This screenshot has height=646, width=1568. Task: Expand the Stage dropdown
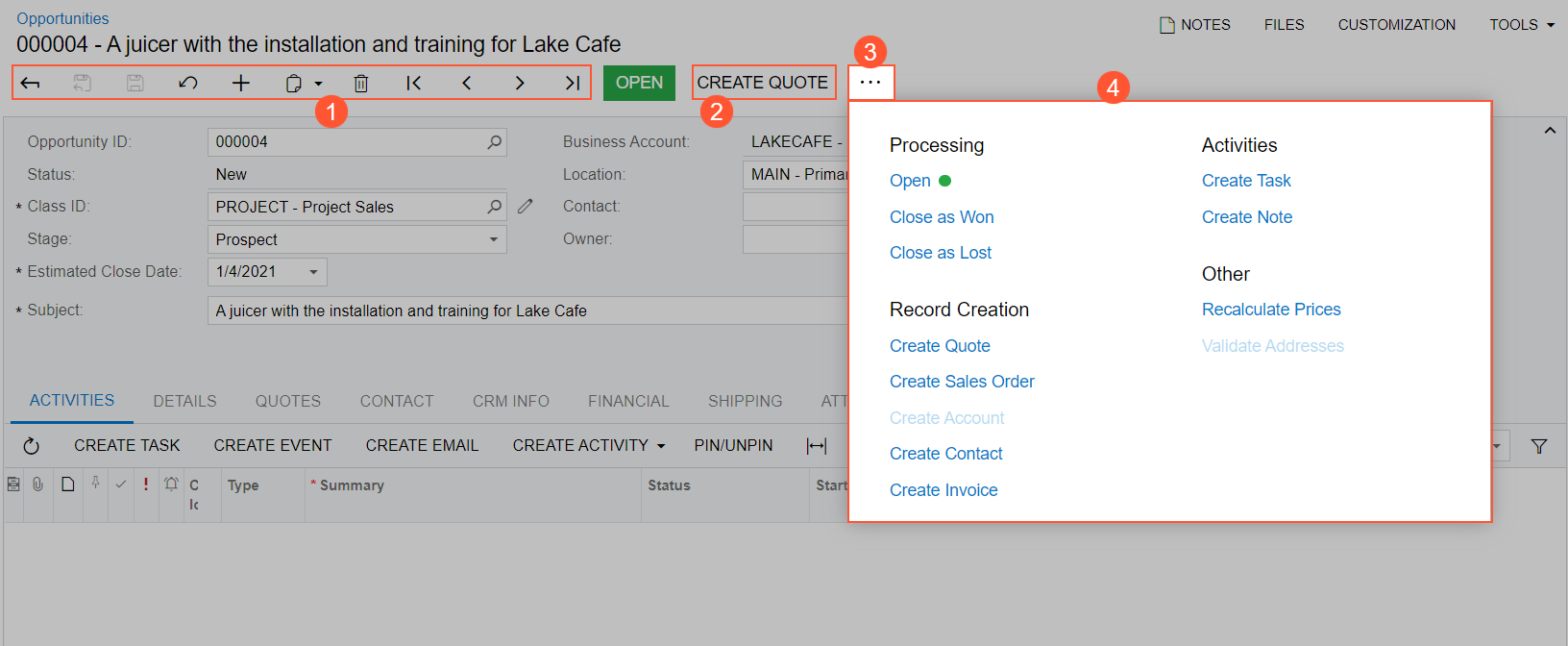point(494,239)
